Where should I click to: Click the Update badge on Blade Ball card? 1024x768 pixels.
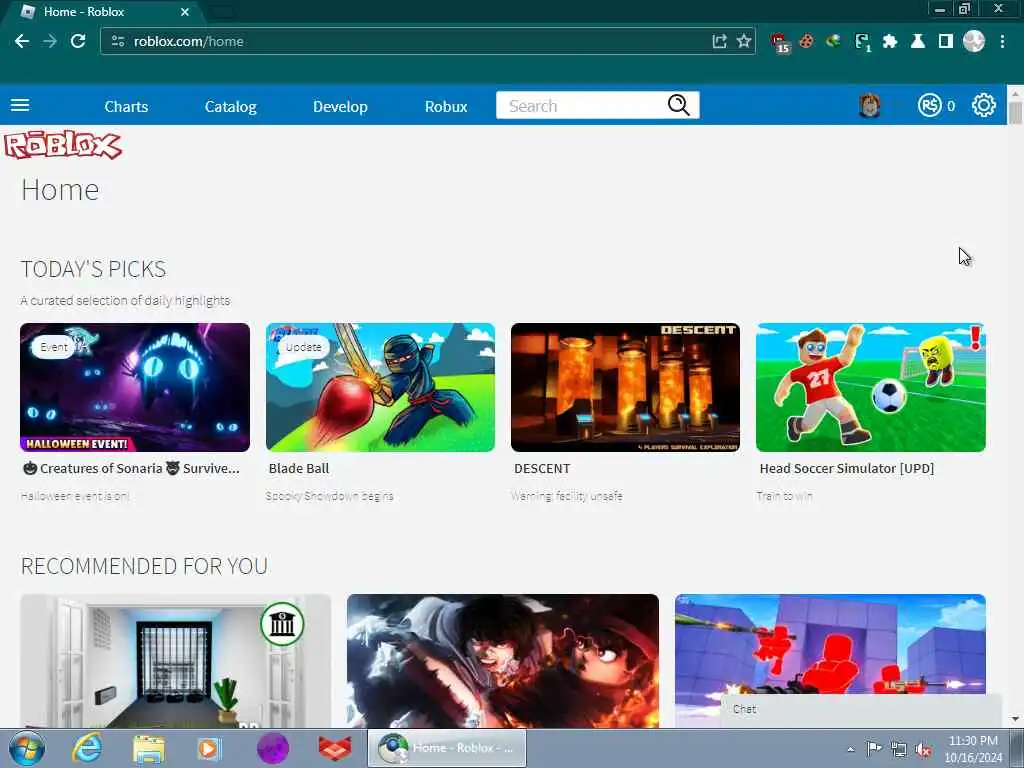point(303,347)
